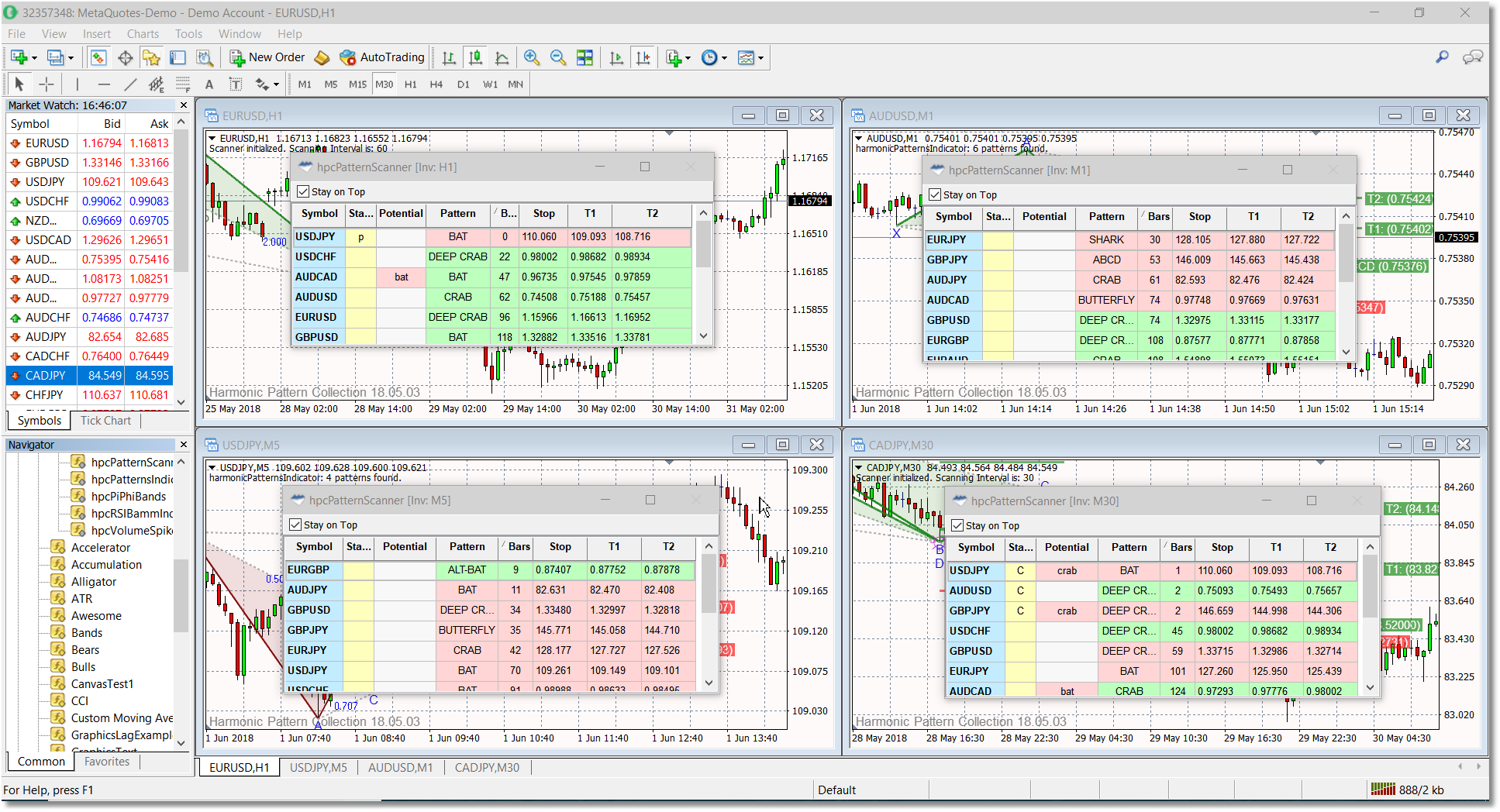
Task: Click the Zoom Out magnifier icon
Action: (x=558, y=57)
